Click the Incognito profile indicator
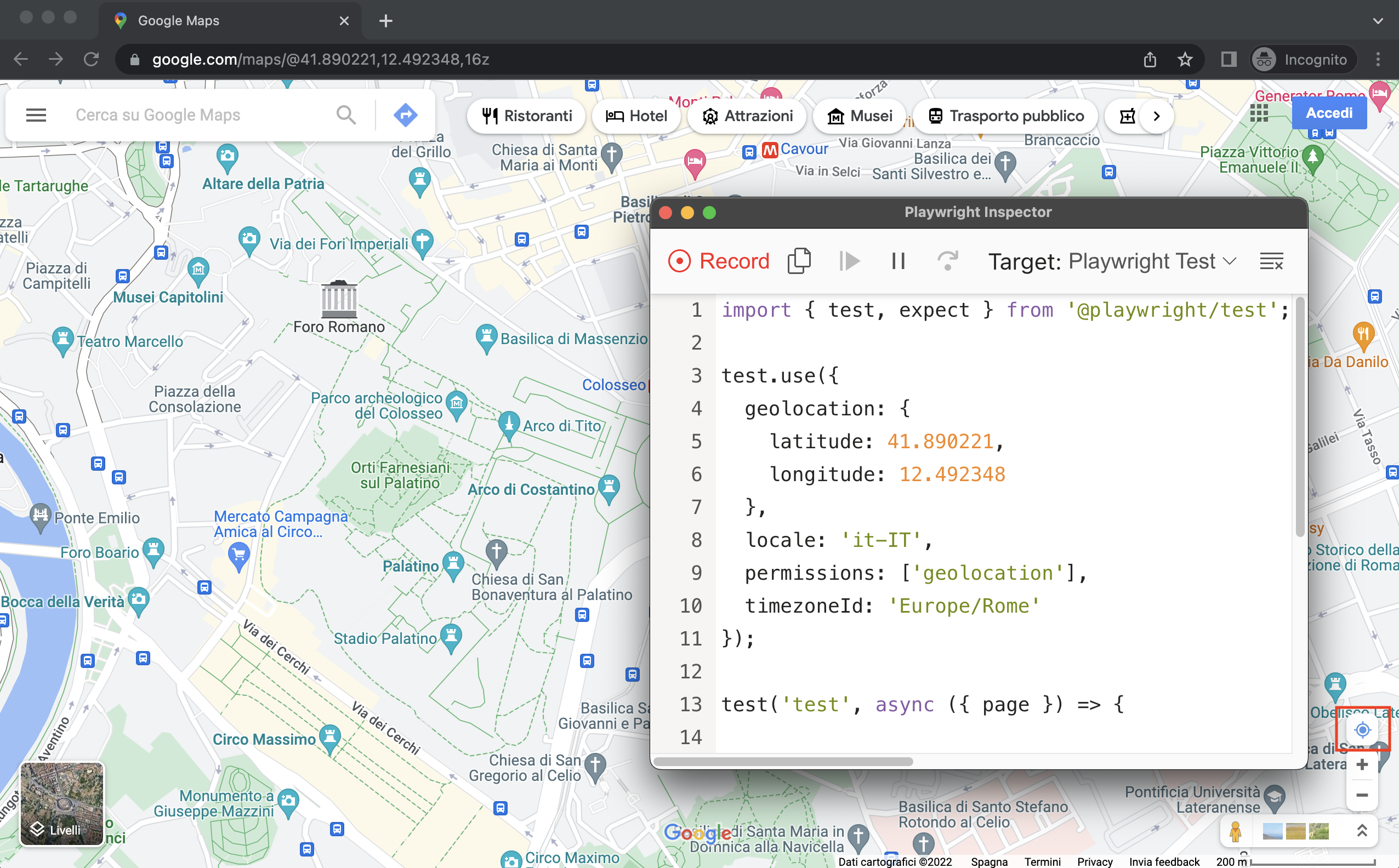This screenshot has width=1399, height=868. (1303, 59)
